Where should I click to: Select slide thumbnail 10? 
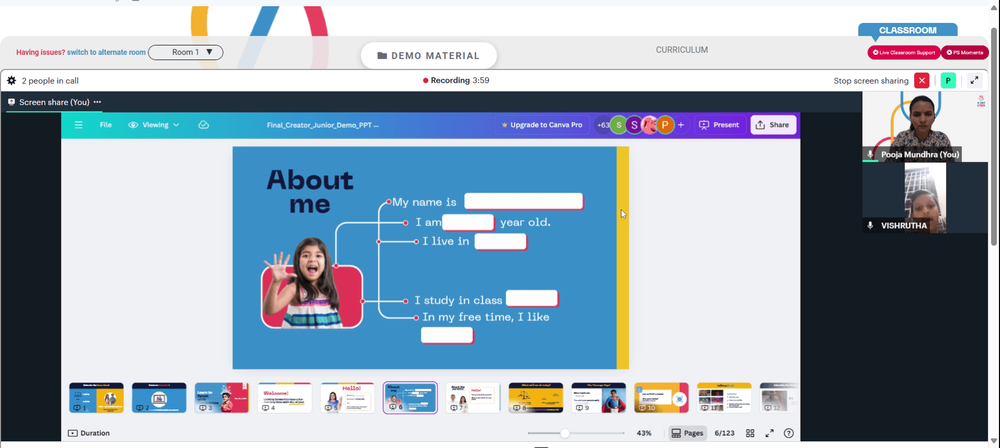tap(661, 398)
